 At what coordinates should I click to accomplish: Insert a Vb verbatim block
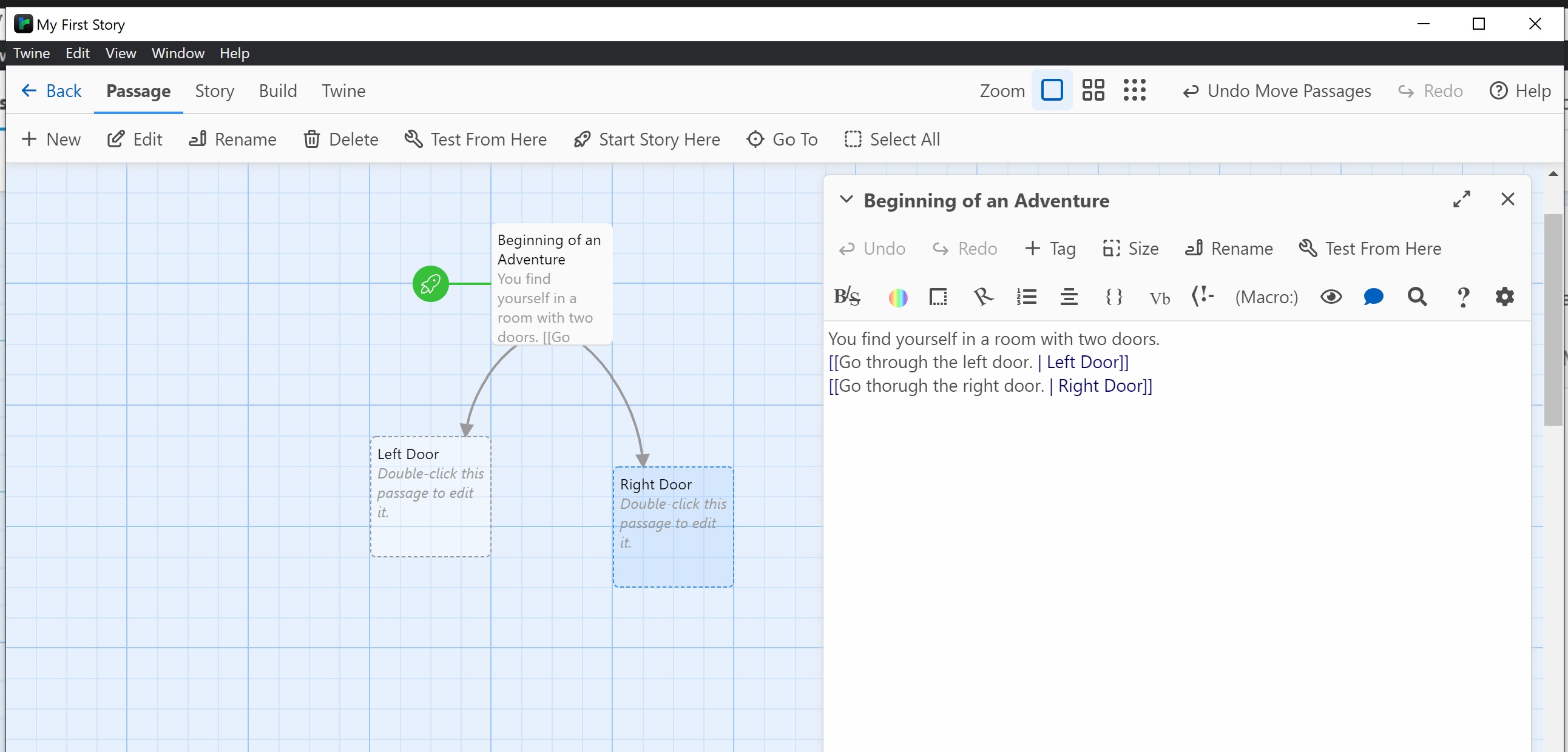(x=1160, y=298)
